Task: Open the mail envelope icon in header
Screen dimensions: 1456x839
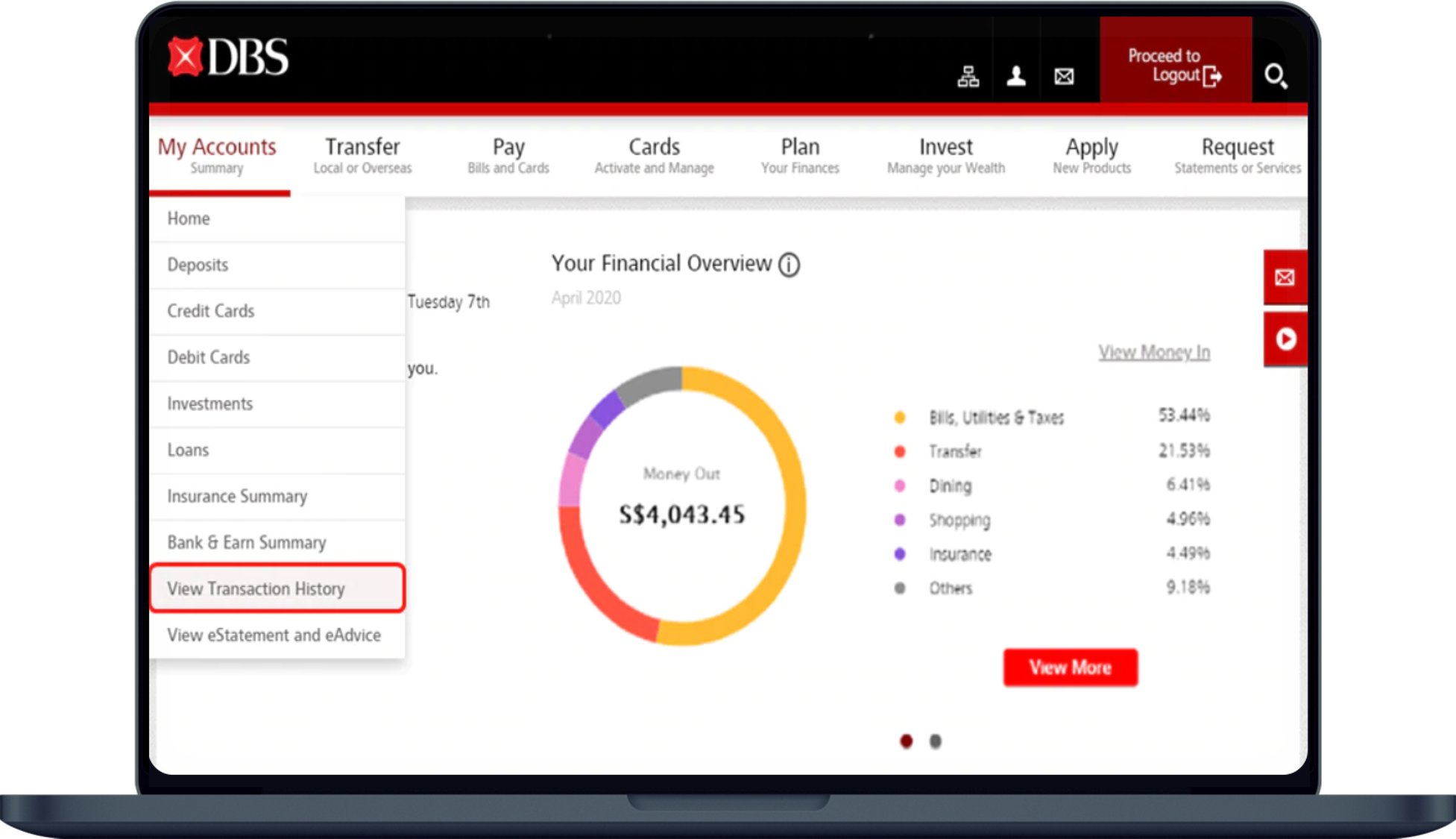Action: pyautogui.click(x=1064, y=76)
